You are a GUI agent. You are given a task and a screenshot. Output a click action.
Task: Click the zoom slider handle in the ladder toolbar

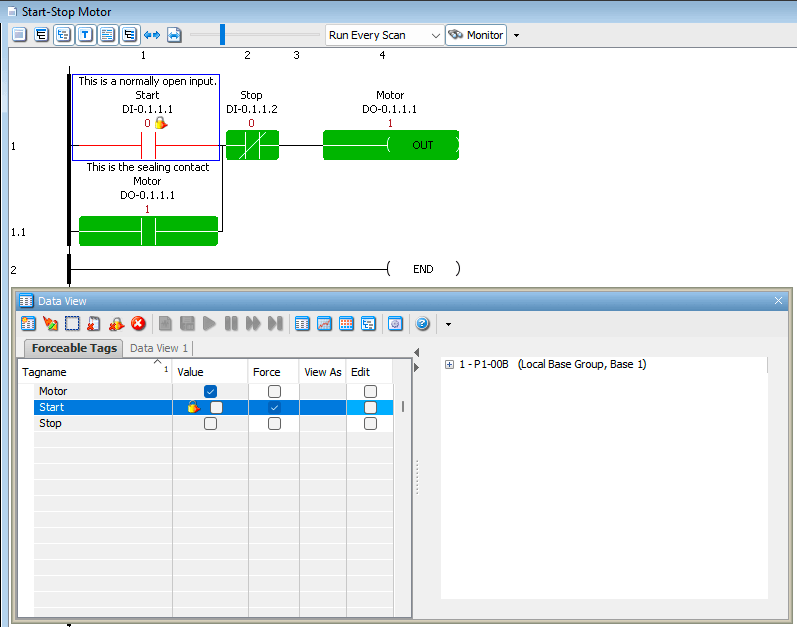coord(222,35)
